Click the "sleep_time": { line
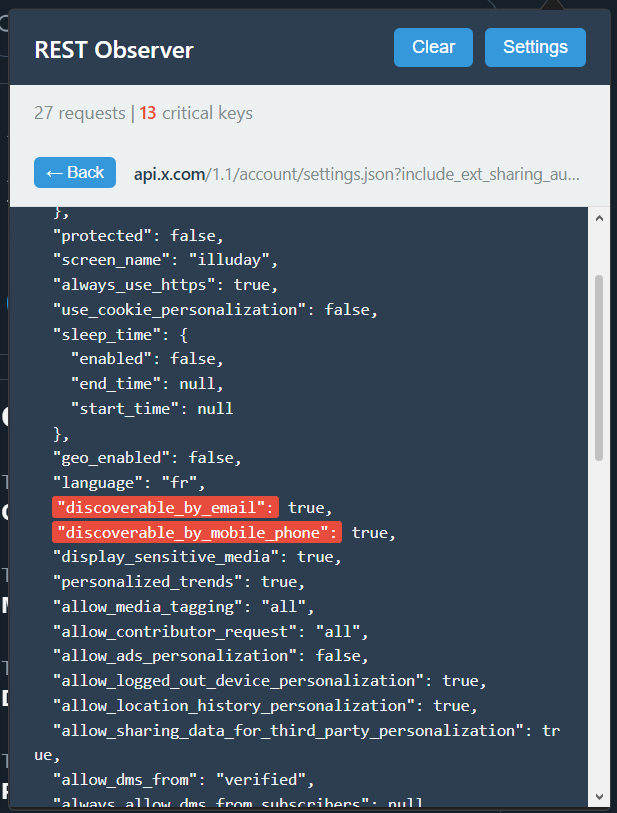The height and width of the screenshot is (813, 617). coord(120,334)
